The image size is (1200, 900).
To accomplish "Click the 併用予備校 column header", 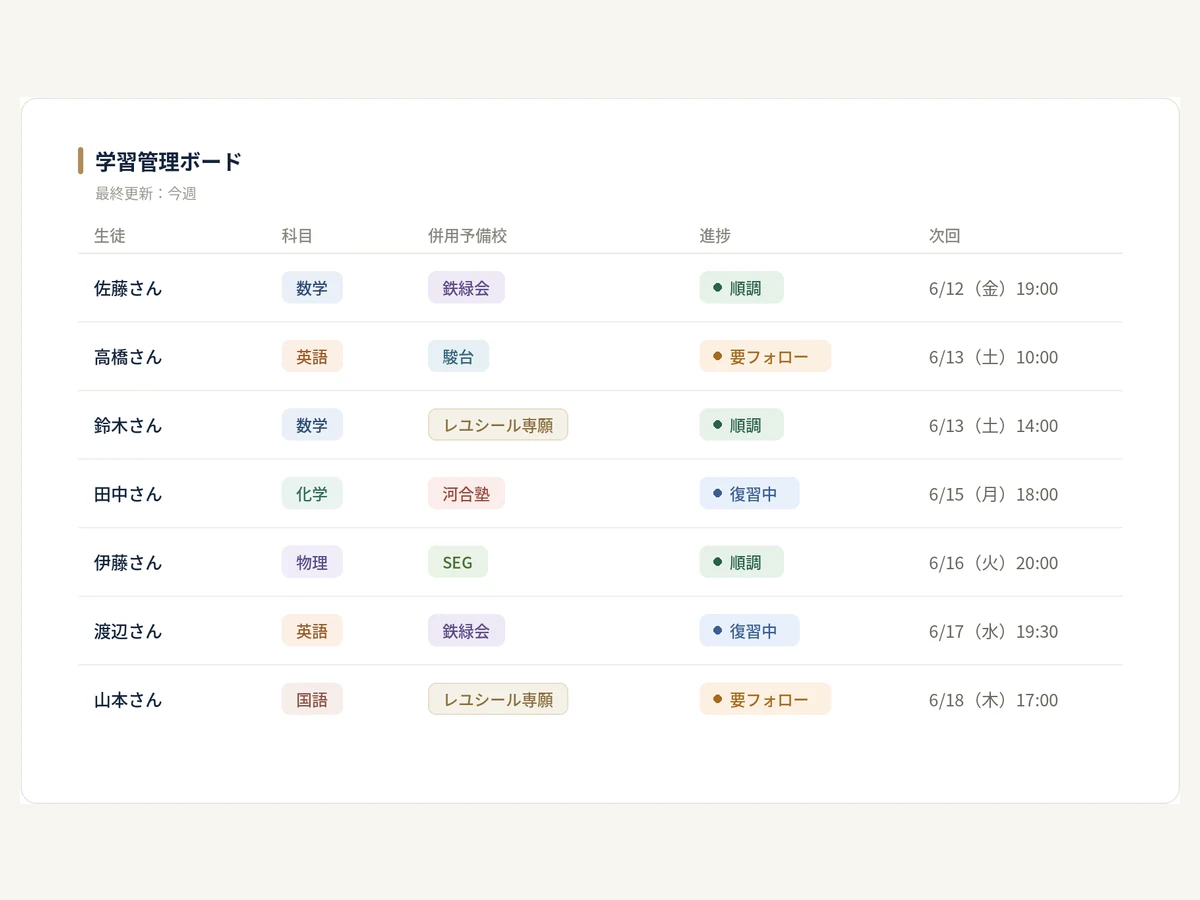I will click(468, 236).
